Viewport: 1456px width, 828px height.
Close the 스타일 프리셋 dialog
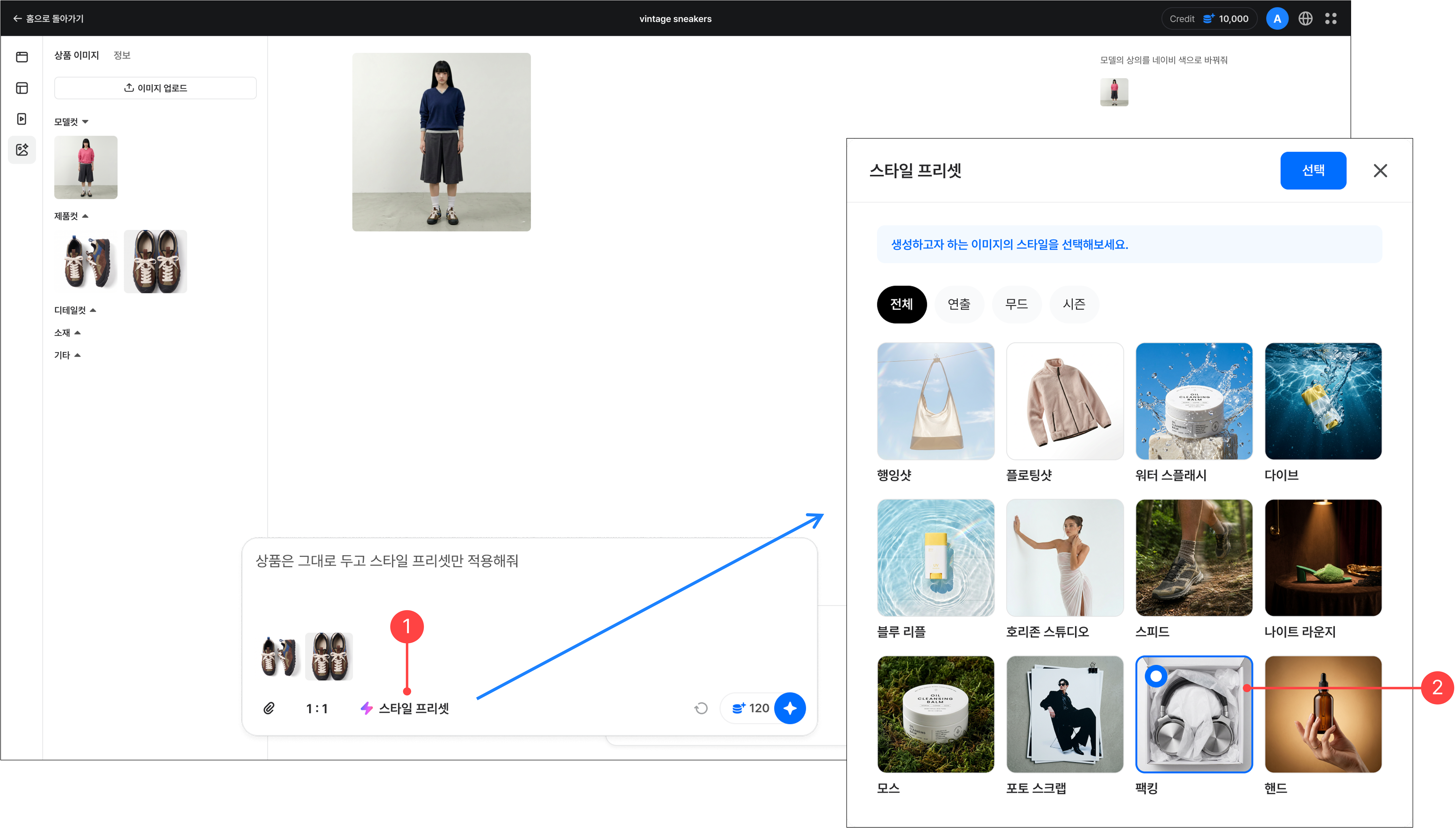1380,171
